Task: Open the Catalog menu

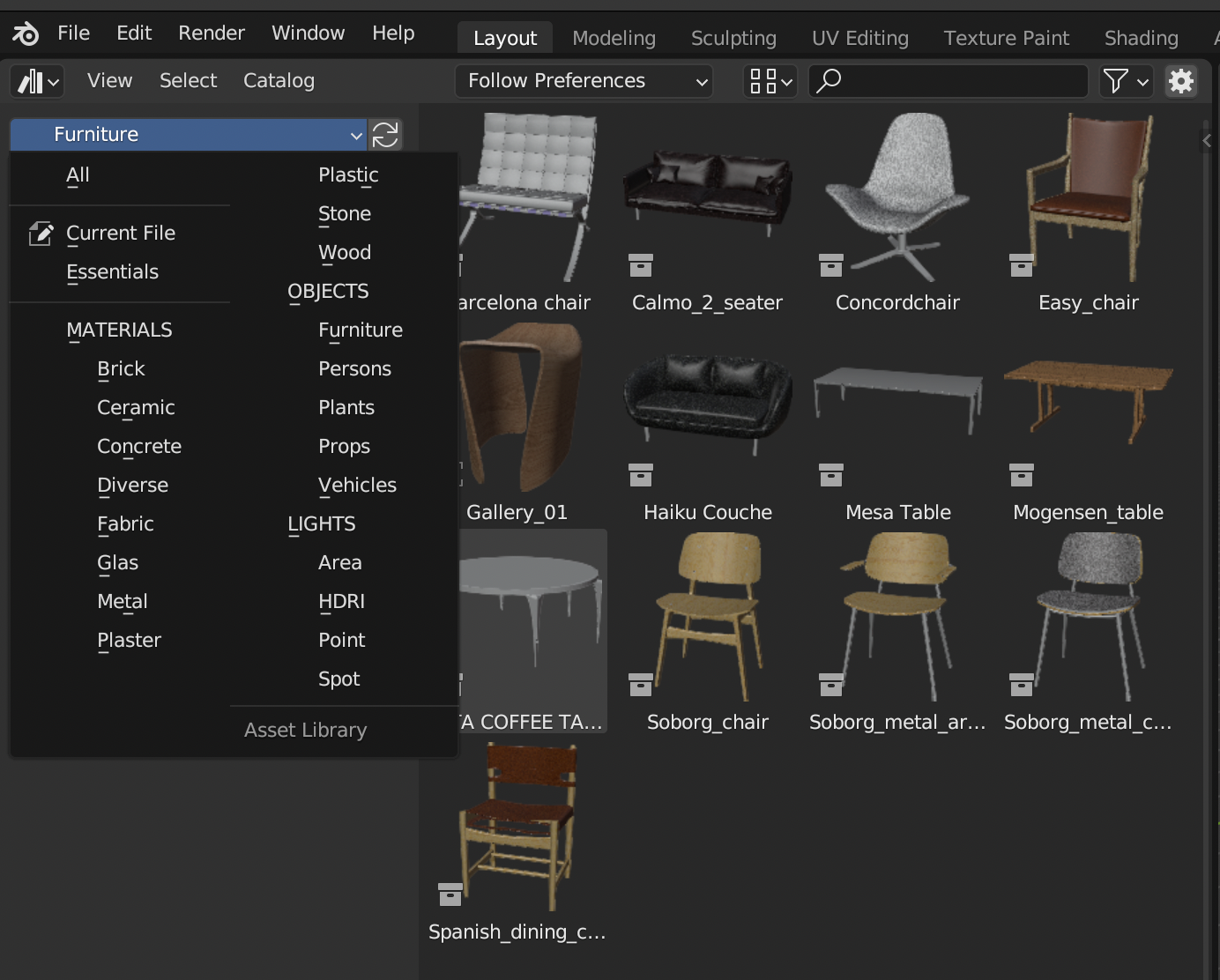Action: pos(279,81)
